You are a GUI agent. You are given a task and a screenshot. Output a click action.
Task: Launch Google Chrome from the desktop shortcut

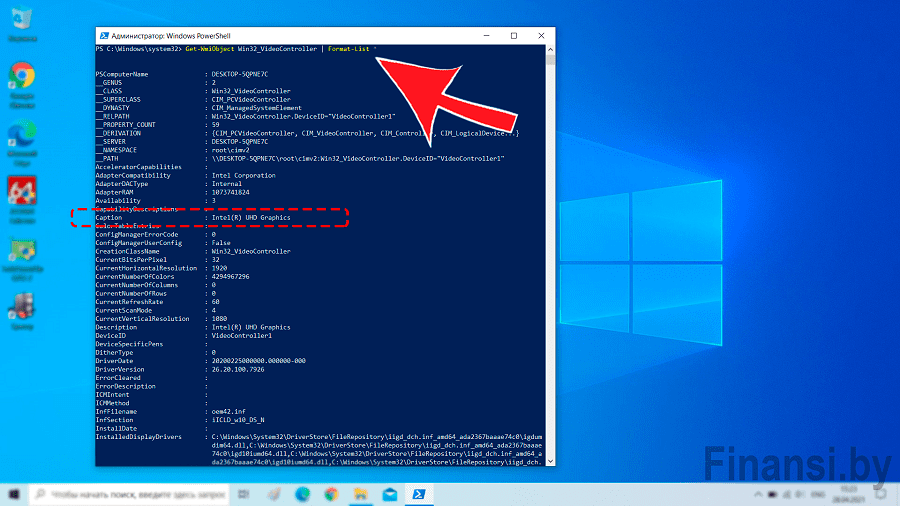pos(22,84)
